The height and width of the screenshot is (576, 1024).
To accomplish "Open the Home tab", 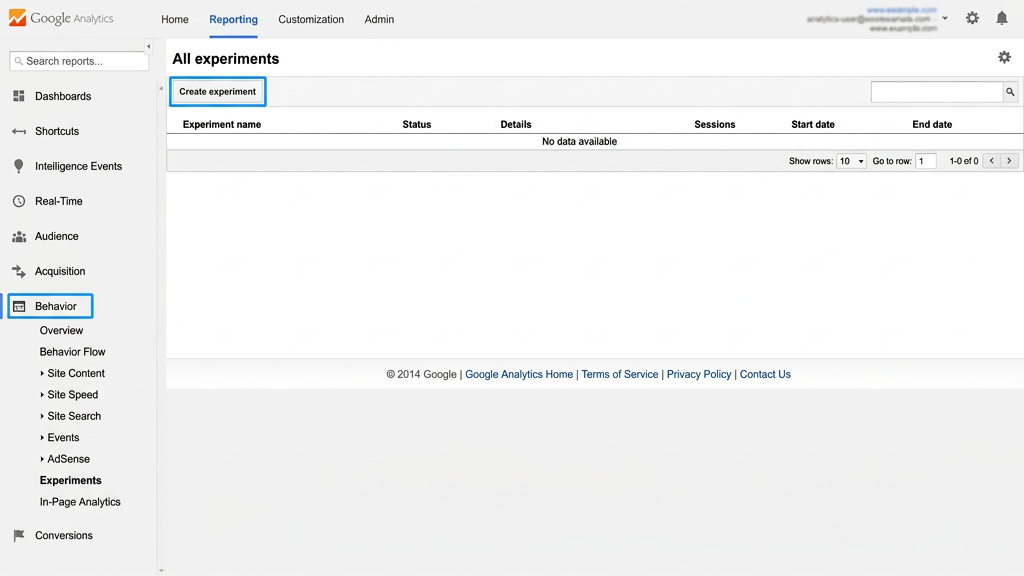I will pyautogui.click(x=175, y=20).
